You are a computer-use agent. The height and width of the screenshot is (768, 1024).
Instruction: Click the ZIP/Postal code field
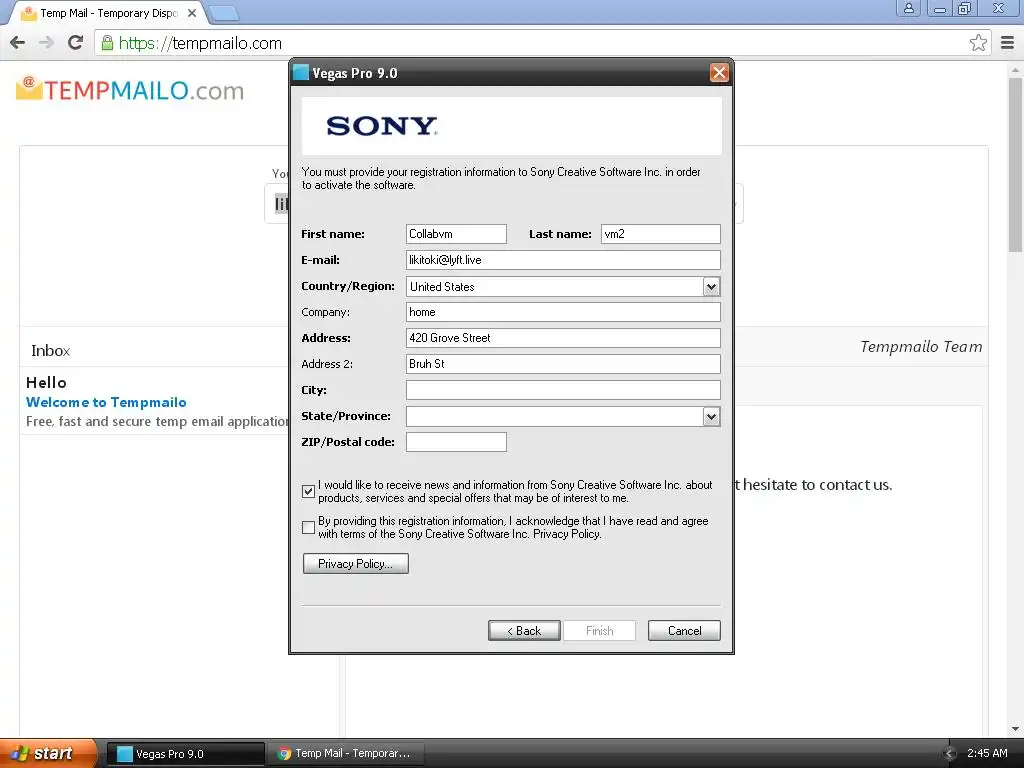point(456,442)
